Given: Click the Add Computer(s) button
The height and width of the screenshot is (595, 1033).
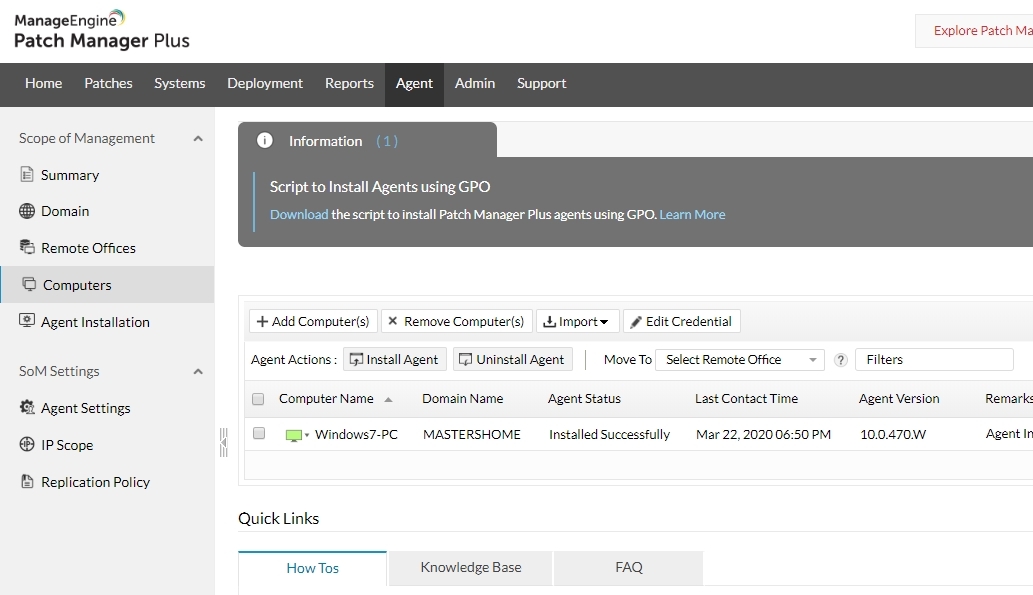Looking at the screenshot, I should tap(313, 322).
